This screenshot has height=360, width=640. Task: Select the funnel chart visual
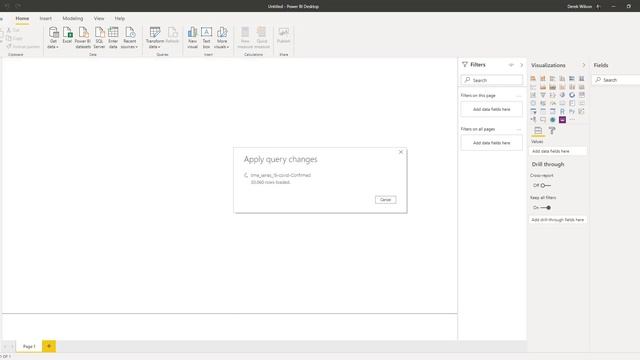tap(543, 95)
